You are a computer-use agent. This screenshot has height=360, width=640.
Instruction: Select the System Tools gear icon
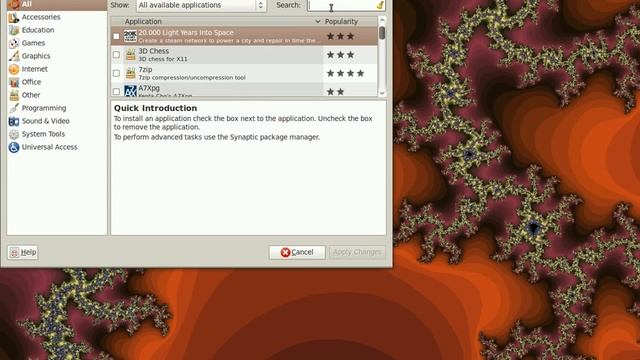click(14, 134)
